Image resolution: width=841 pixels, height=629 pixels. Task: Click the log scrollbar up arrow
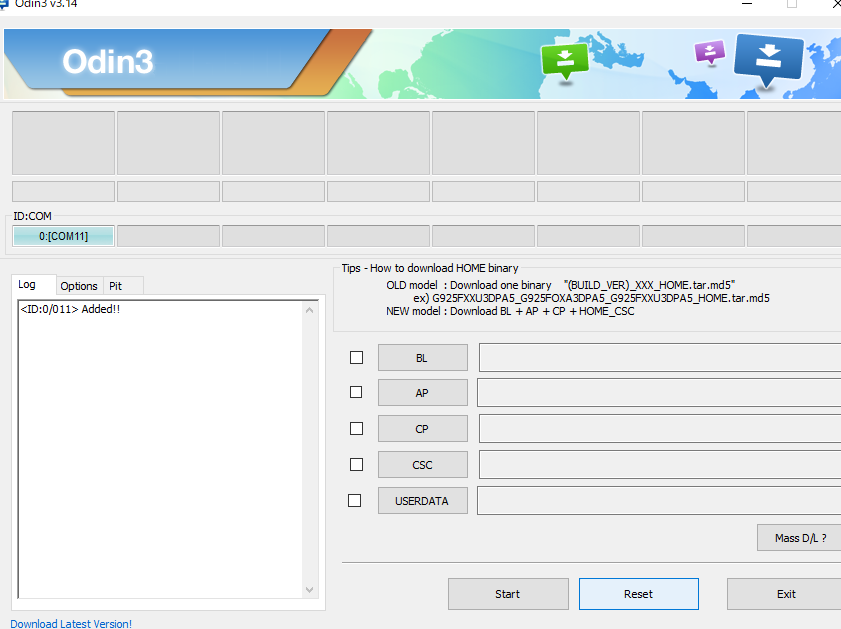(x=309, y=310)
